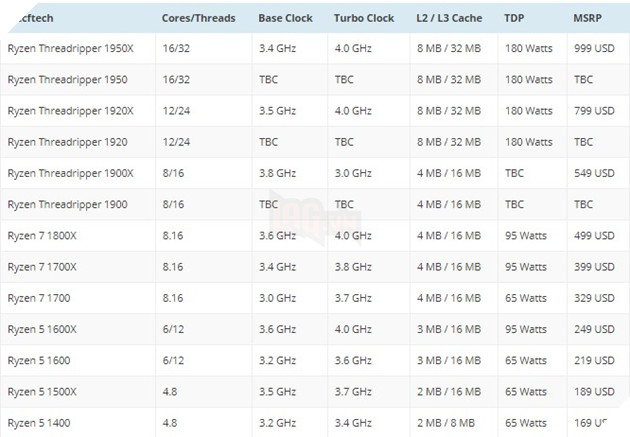630x437 pixels.
Task: Select the Ryzen 5 1600X row name
Action: point(42,329)
